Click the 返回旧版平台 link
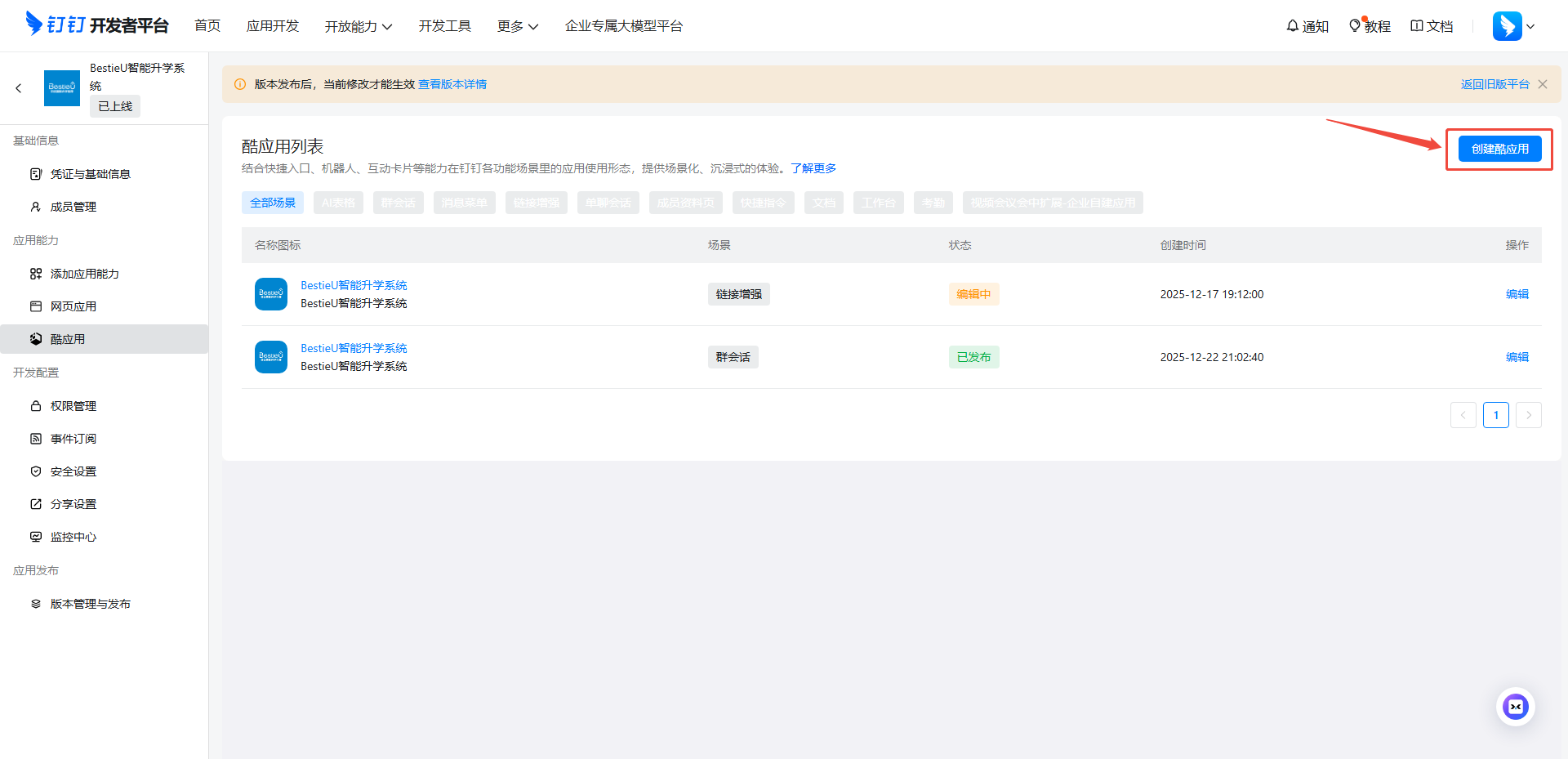 pos(1494,84)
